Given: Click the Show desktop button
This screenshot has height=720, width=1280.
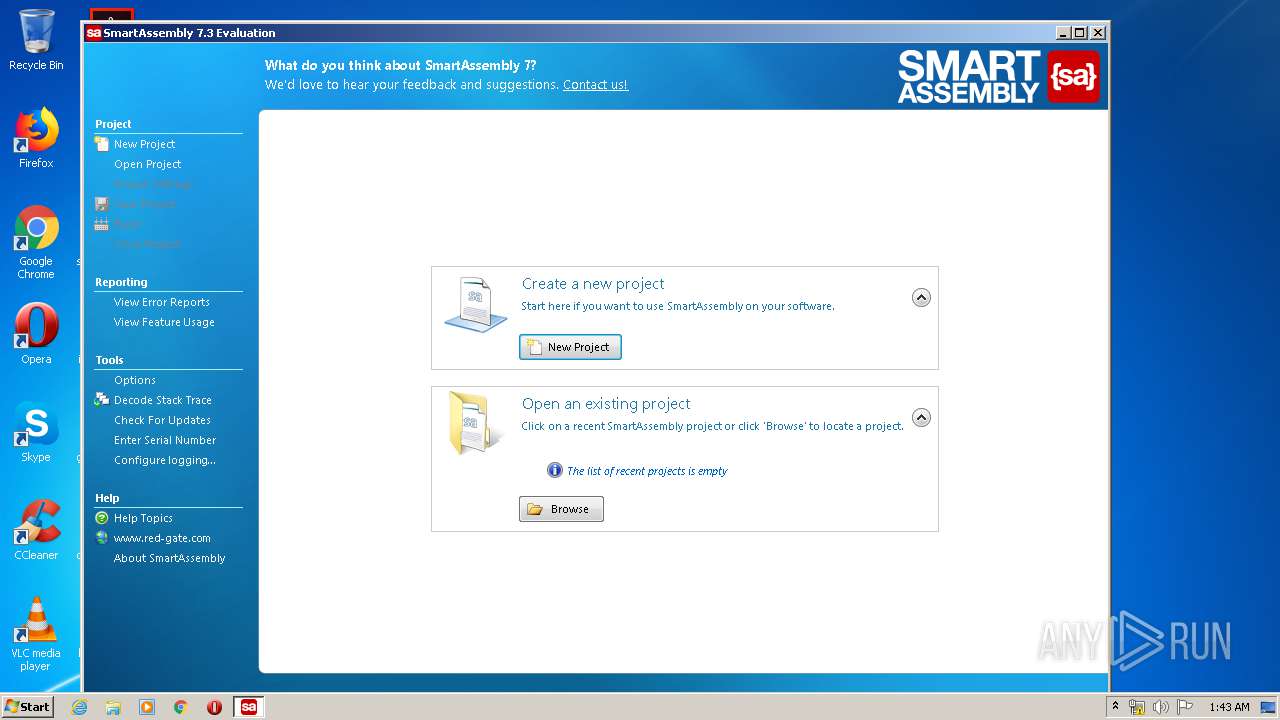Looking at the screenshot, I should pos(1269,707).
